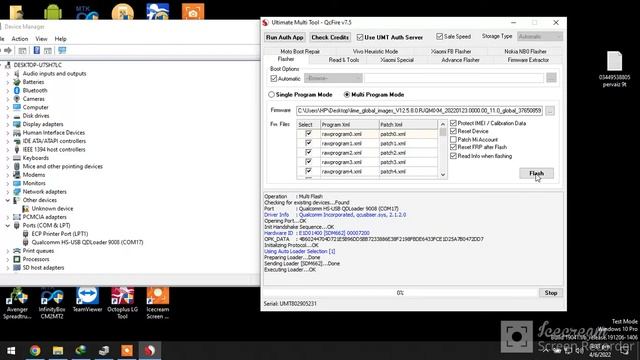Screen dimensions: 640x360
Task: Uncheck the rawprogram0.xml row checkbox
Action: (x=308, y=133)
